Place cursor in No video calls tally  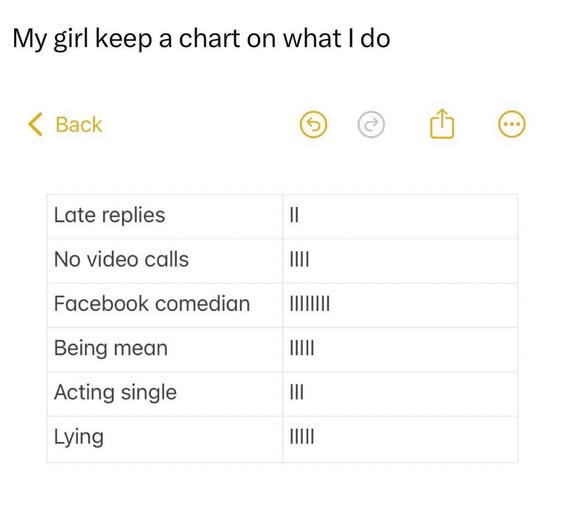pyautogui.click(x=400, y=261)
